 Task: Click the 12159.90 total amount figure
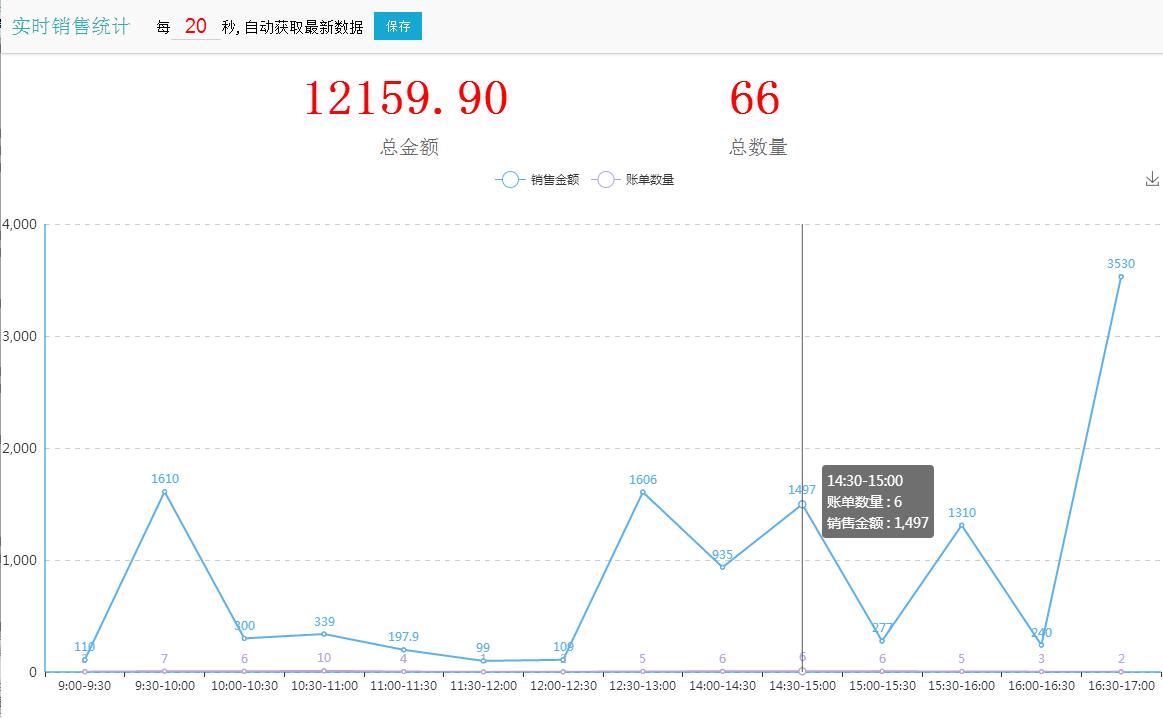click(405, 98)
